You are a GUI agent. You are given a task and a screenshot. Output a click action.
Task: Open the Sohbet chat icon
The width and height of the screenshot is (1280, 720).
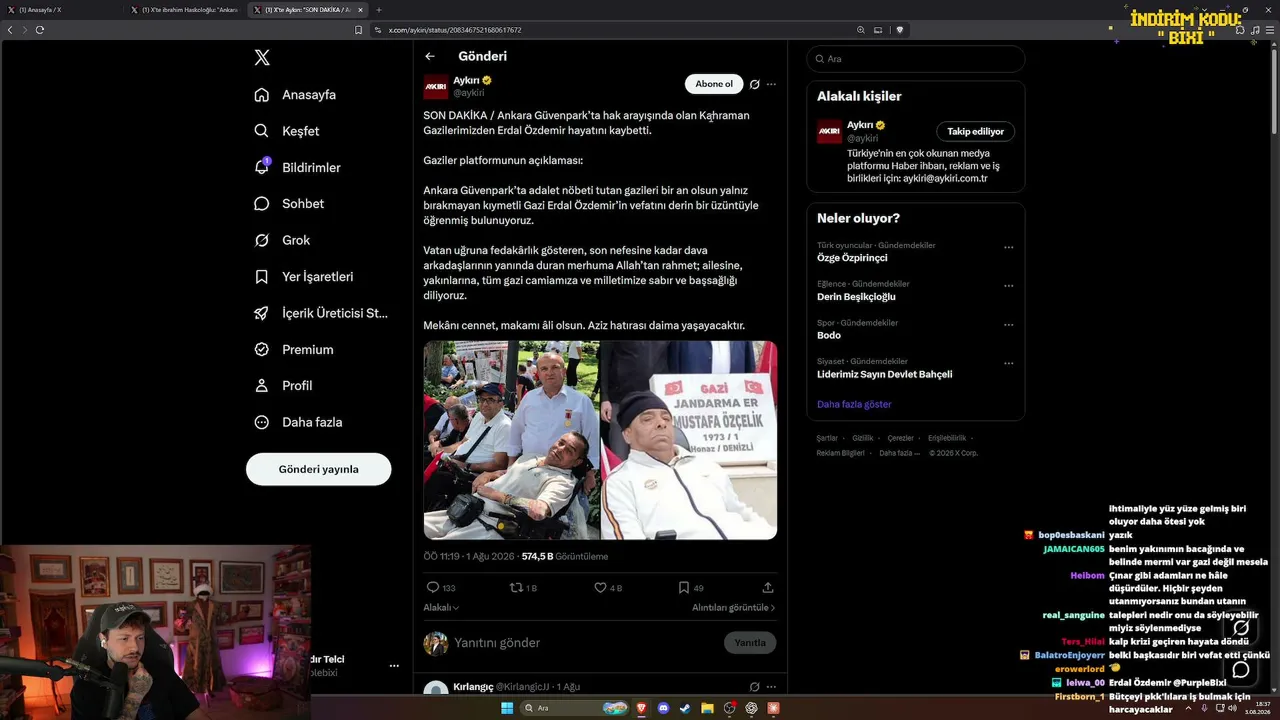(x=262, y=204)
